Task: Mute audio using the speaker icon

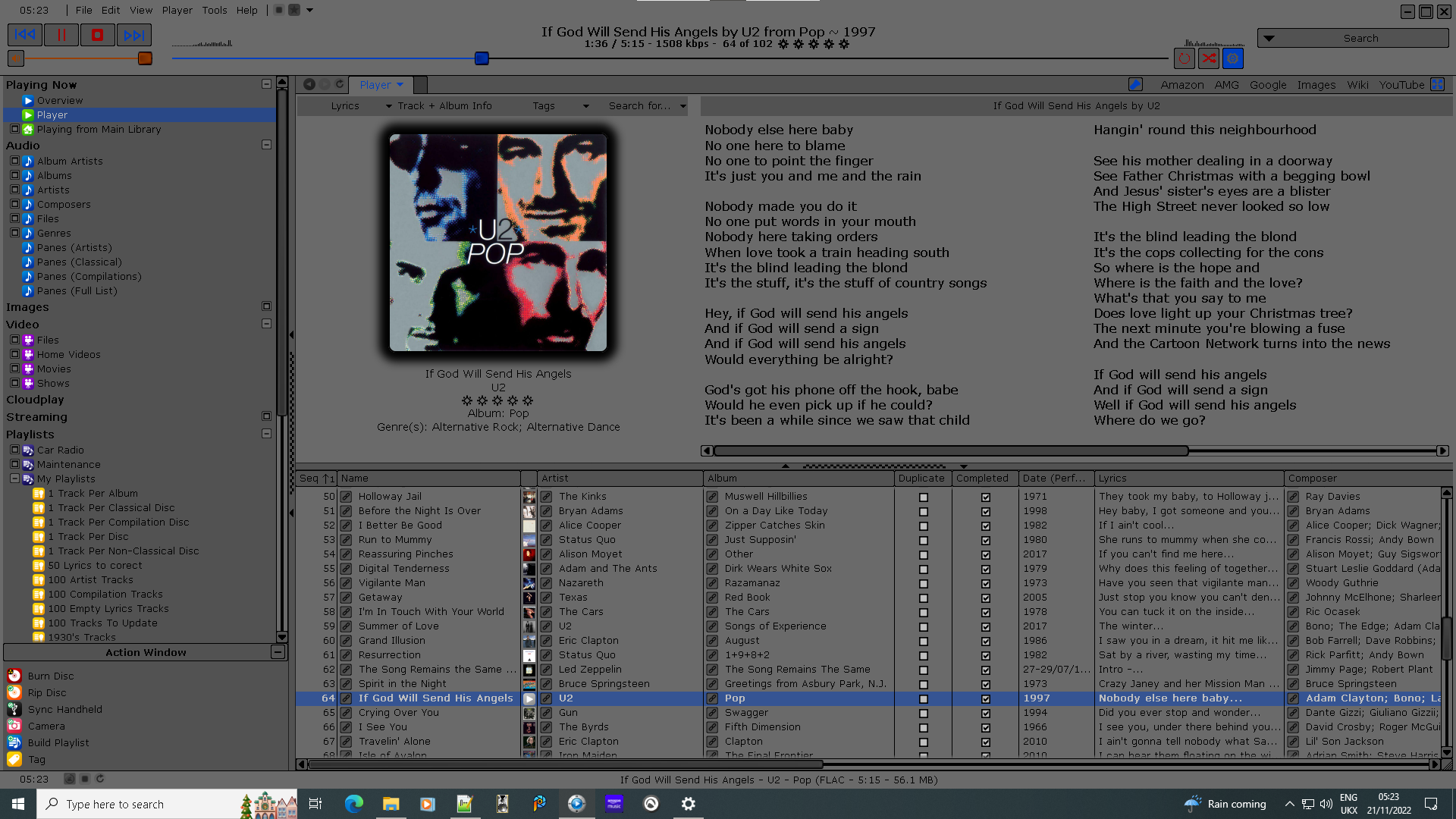Action: tap(15, 58)
